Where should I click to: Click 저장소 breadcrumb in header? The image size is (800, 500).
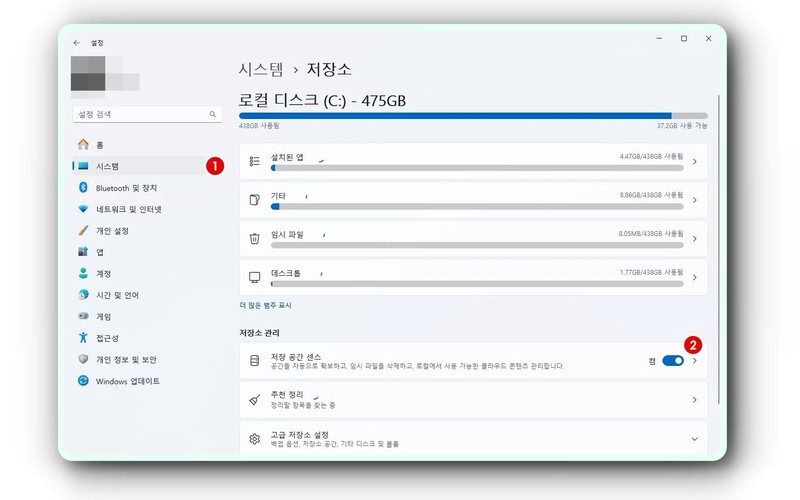[x=329, y=69]
